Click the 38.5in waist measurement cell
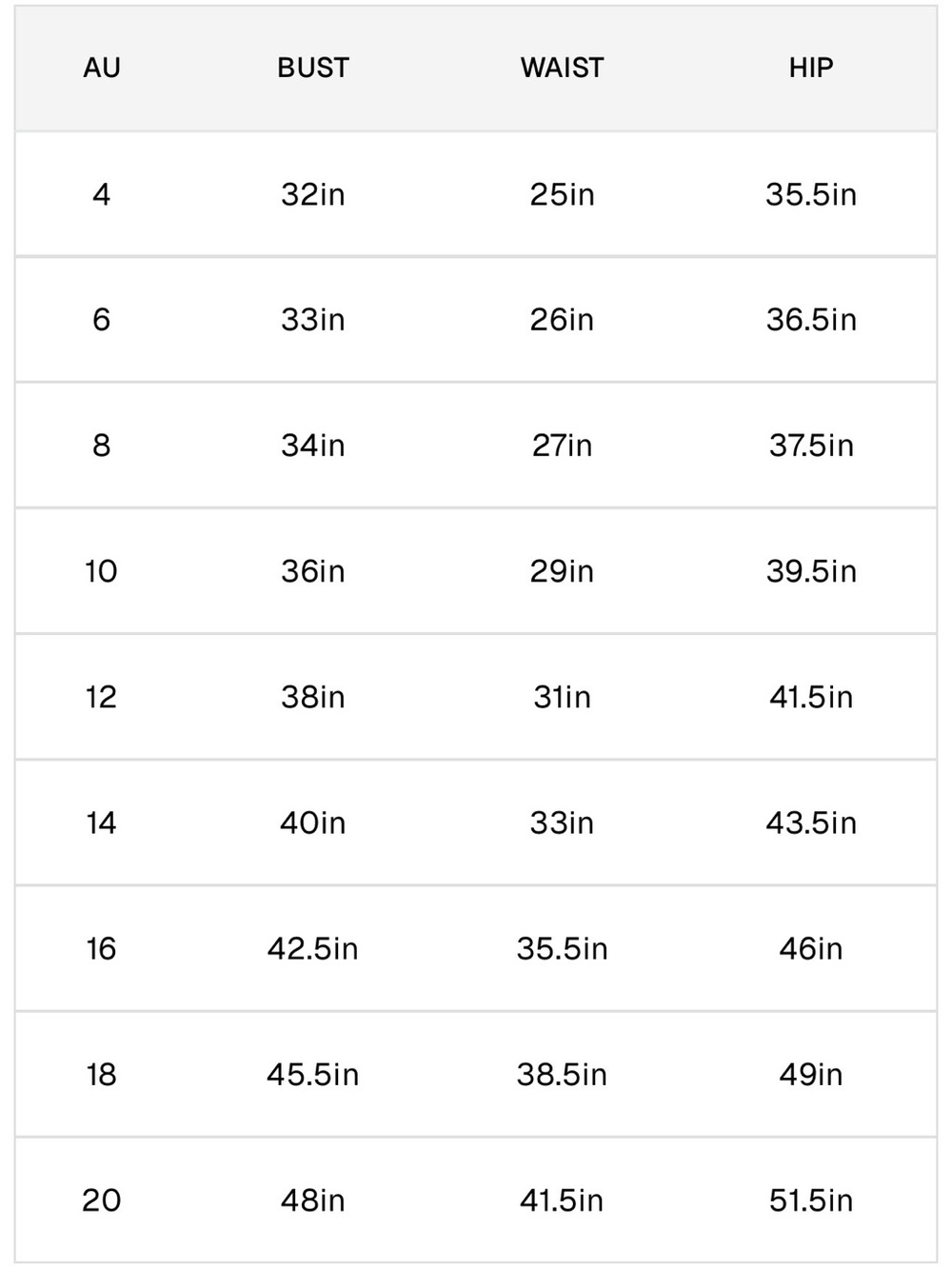The height and width of the screenshot is (1269, 952). [x=562, y=1074]
